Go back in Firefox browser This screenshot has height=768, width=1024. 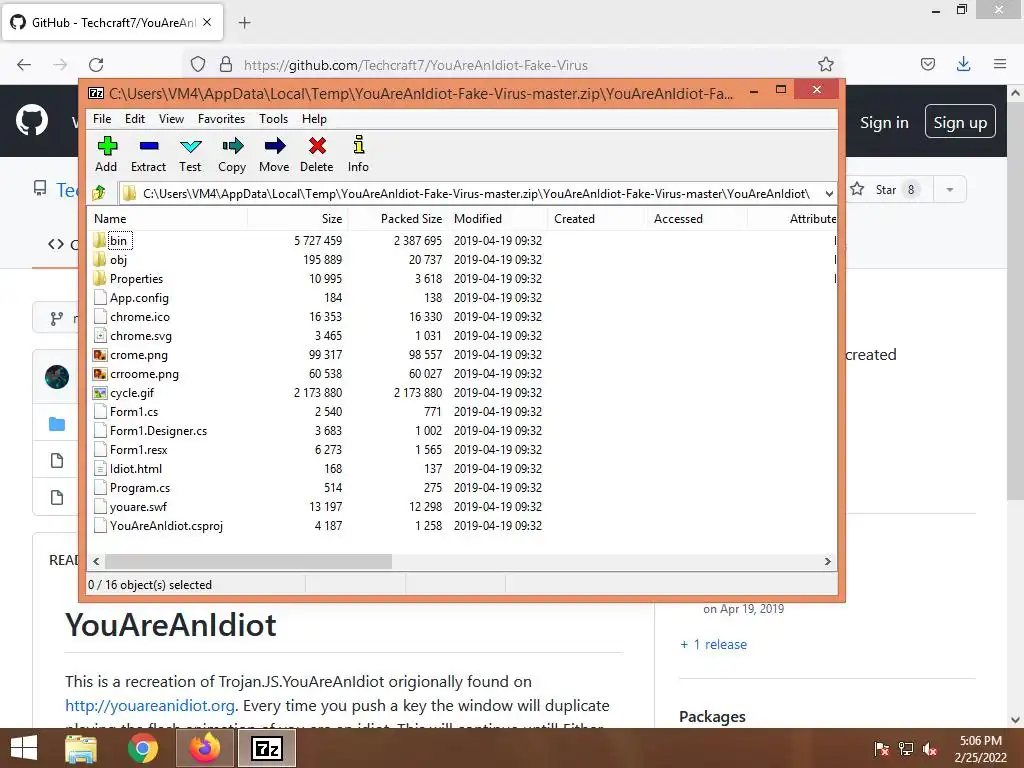[24, 65]
